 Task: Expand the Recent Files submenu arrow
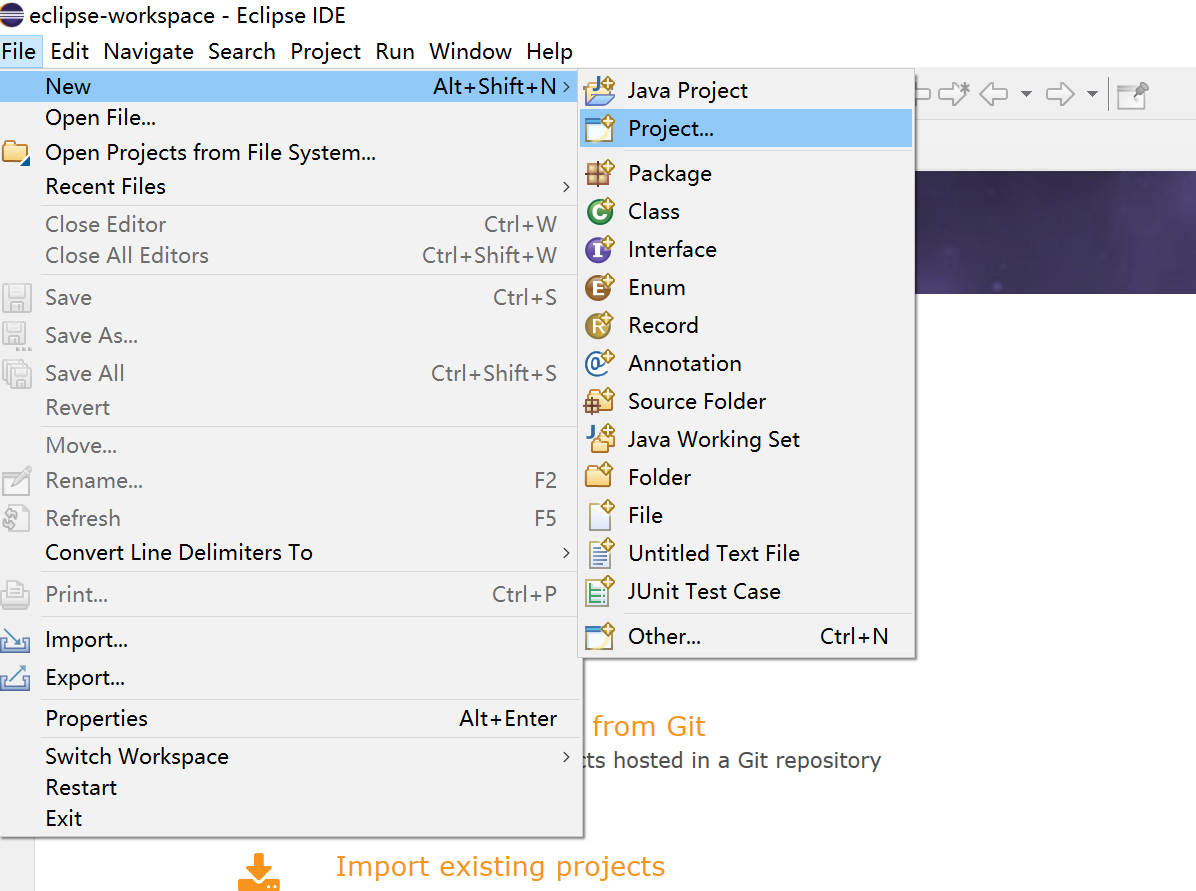(x=566, y=187)
